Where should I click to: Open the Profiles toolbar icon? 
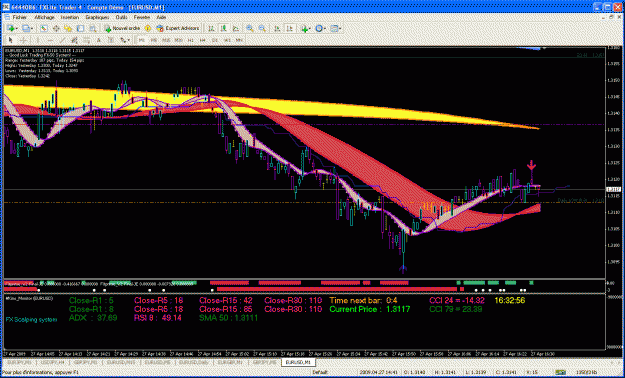coord(26,28)
